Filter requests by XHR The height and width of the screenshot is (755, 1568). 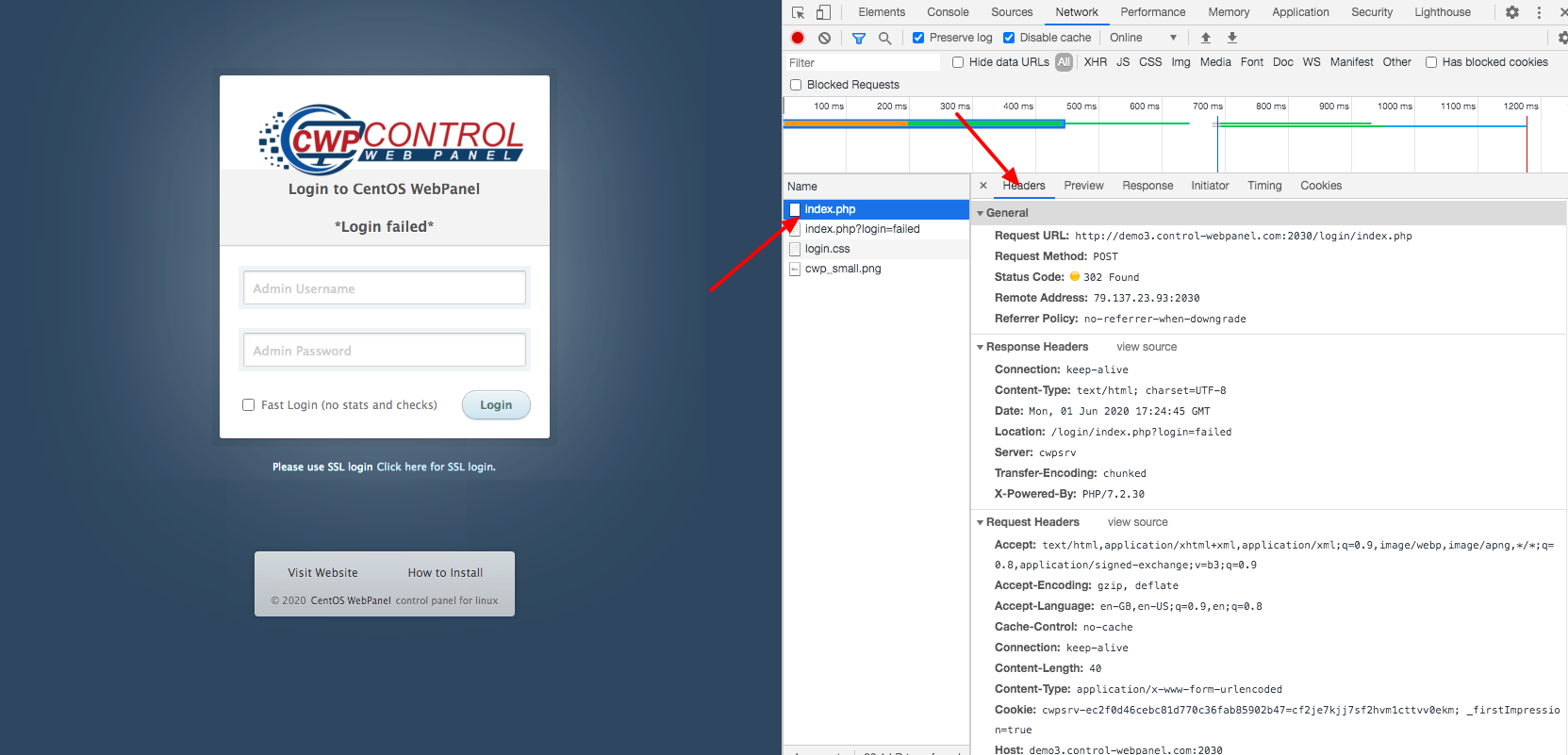[x=1096, y=62]
